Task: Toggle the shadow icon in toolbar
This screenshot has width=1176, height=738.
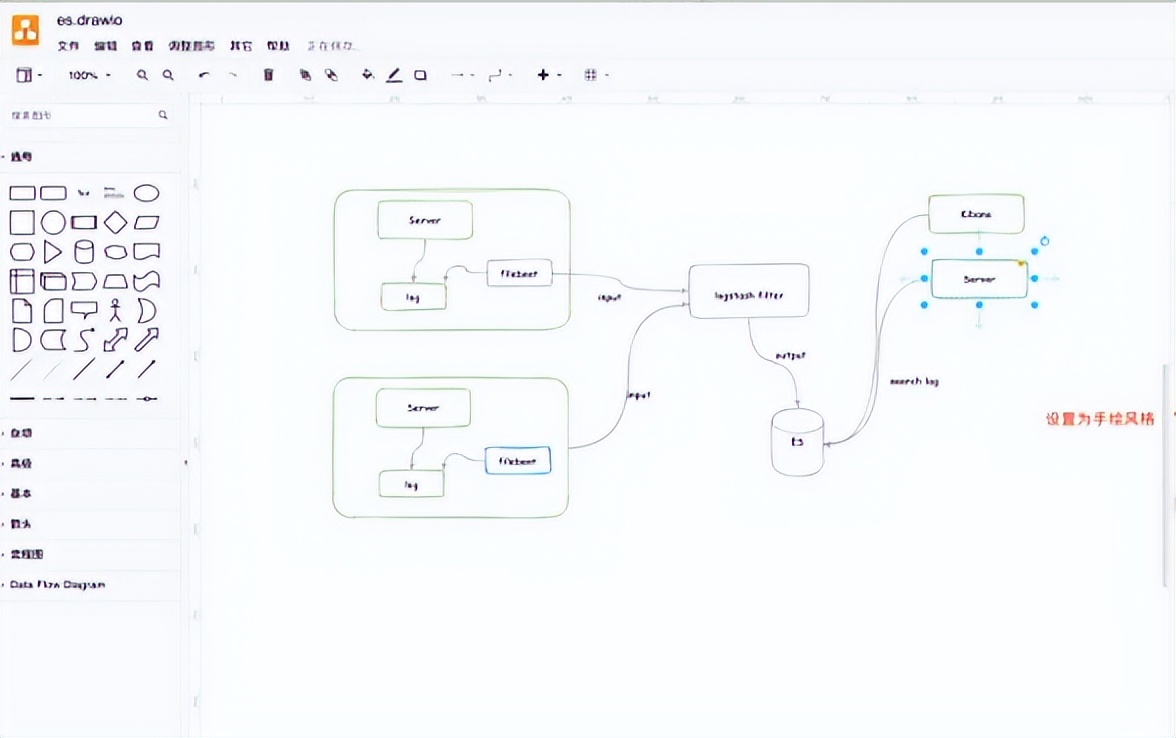Action: [420, 75]
